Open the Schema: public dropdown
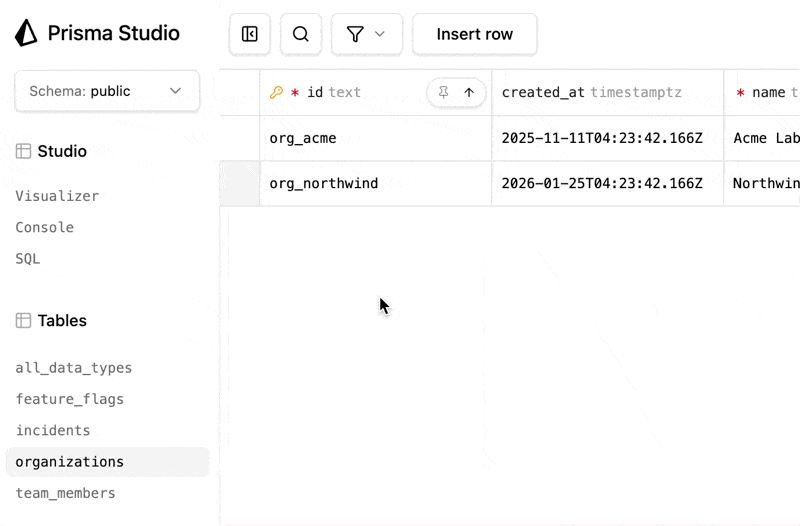Screen dimensions: 800x526 [x=107, y=91]
